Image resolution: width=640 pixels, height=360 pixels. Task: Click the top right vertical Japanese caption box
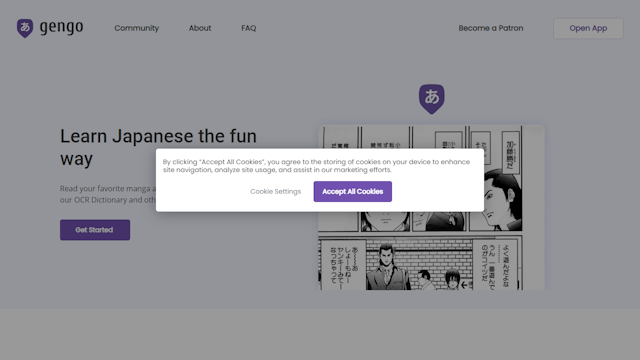coord(511,152)
